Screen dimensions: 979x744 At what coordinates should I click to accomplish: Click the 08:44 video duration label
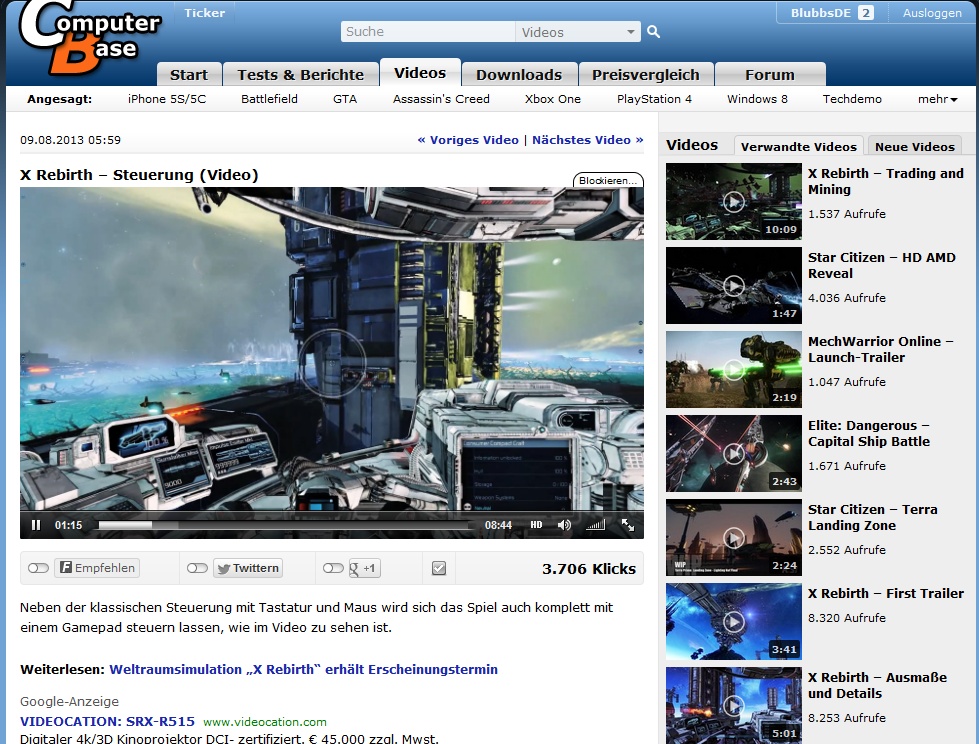[x=498, y=525]
